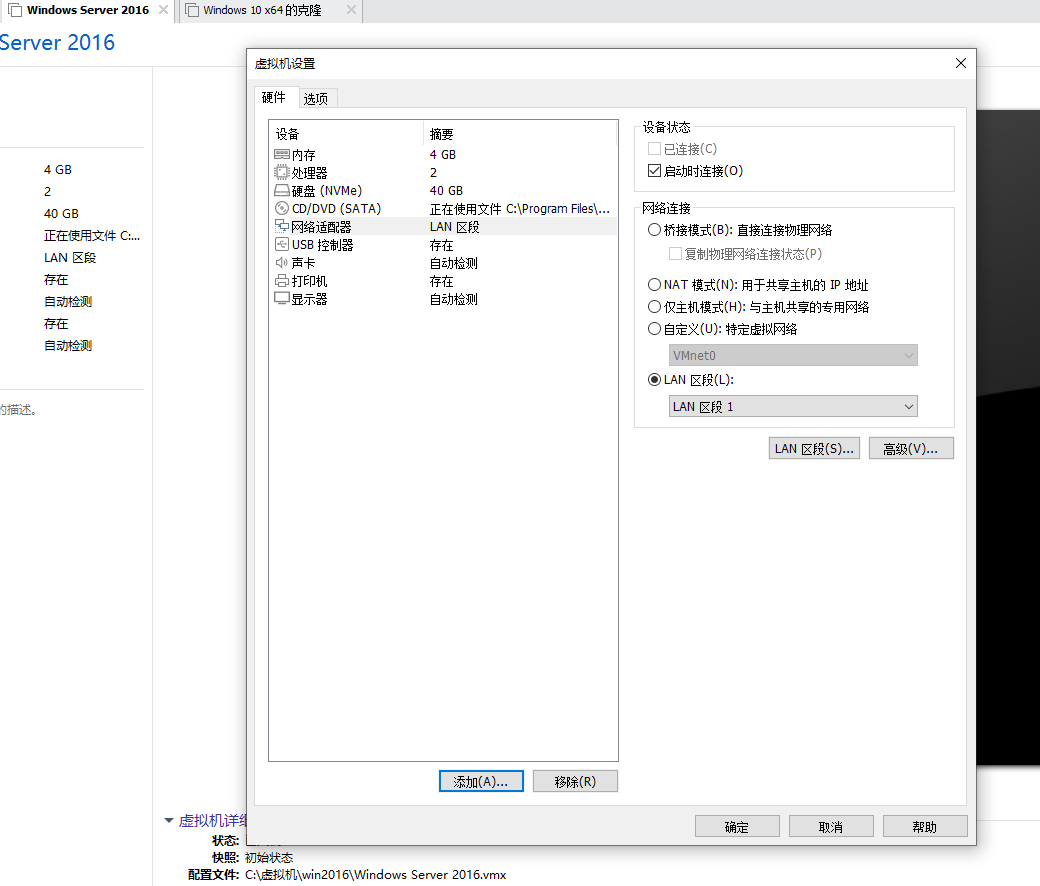Screen dimensions: 1040x886
Task: Close the Windows 10 x64 的克隆 tab
Action: click(x=352, y=10)
